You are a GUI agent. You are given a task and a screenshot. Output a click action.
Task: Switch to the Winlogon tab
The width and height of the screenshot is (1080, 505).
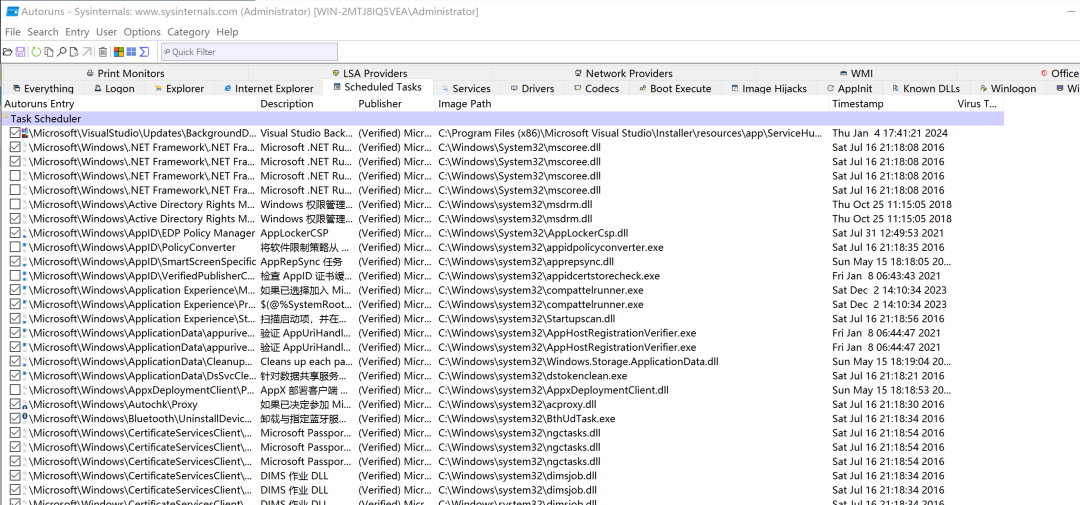(1007, 88)
